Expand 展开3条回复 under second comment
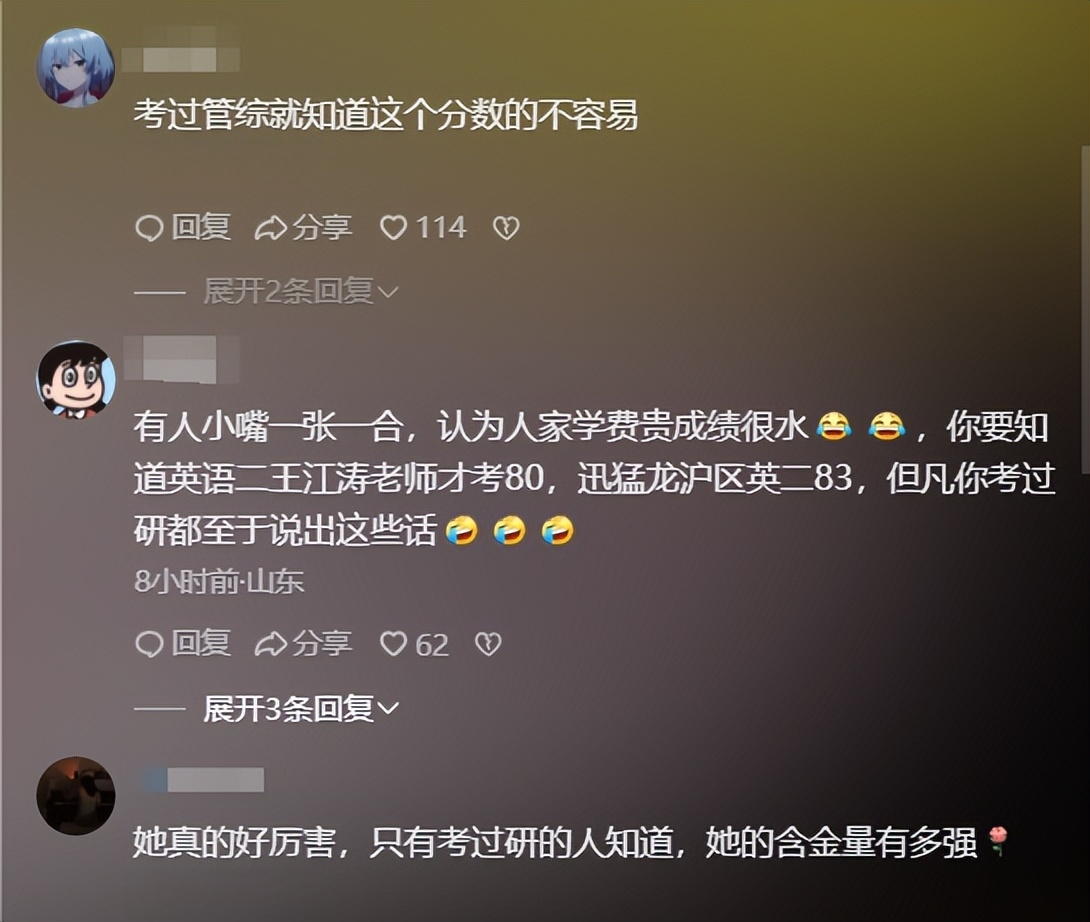This screenshot has height=922, width=1090. 301,708
